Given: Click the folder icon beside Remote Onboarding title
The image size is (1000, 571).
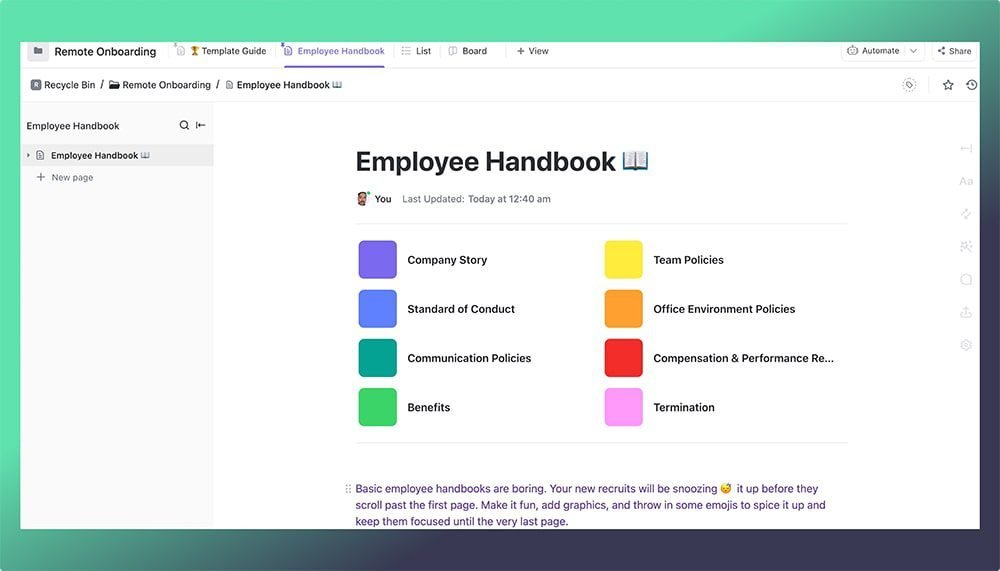Looking at the screenshot, I should (x=38, y=51).
